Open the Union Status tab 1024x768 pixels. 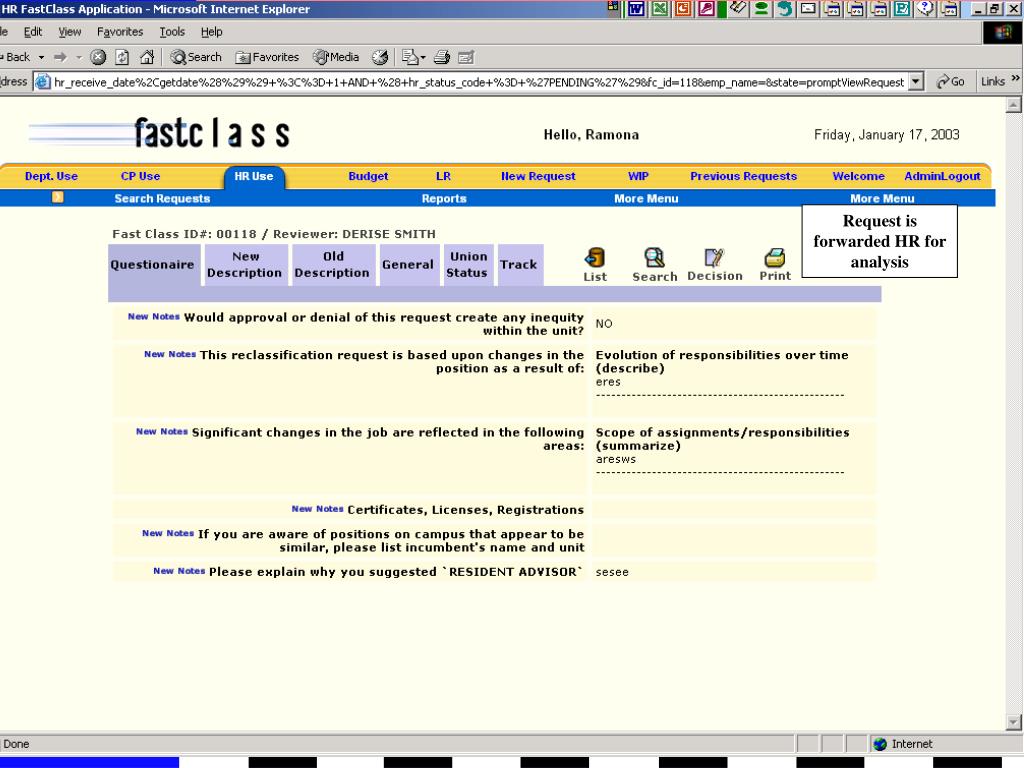tap(468, 264)
